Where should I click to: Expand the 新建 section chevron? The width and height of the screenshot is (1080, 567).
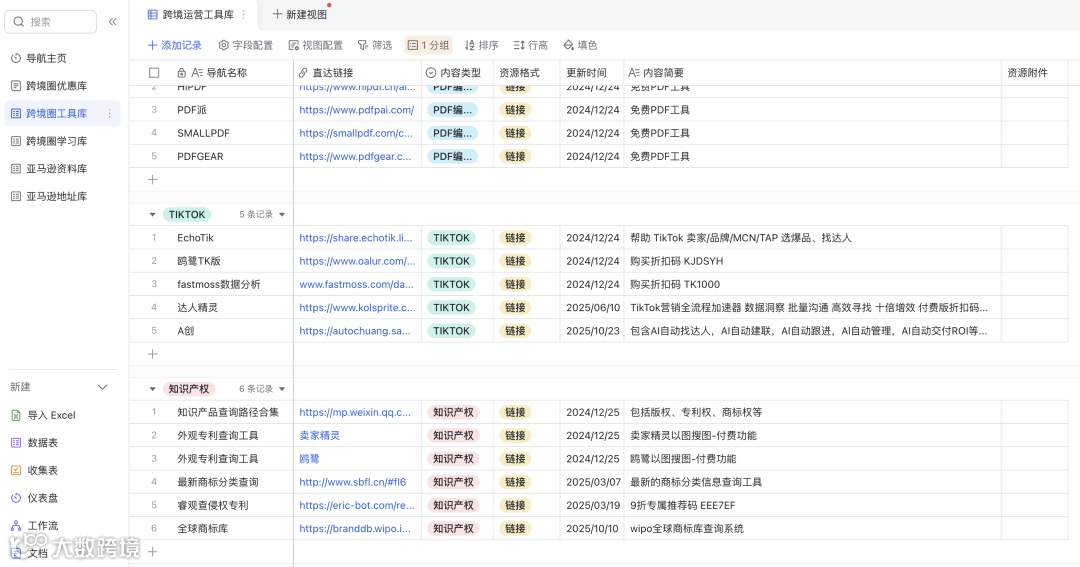[103, 387]
